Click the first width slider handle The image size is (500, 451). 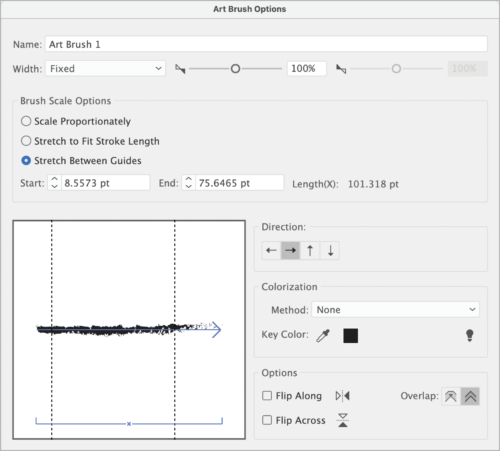(x=235, y=69)
